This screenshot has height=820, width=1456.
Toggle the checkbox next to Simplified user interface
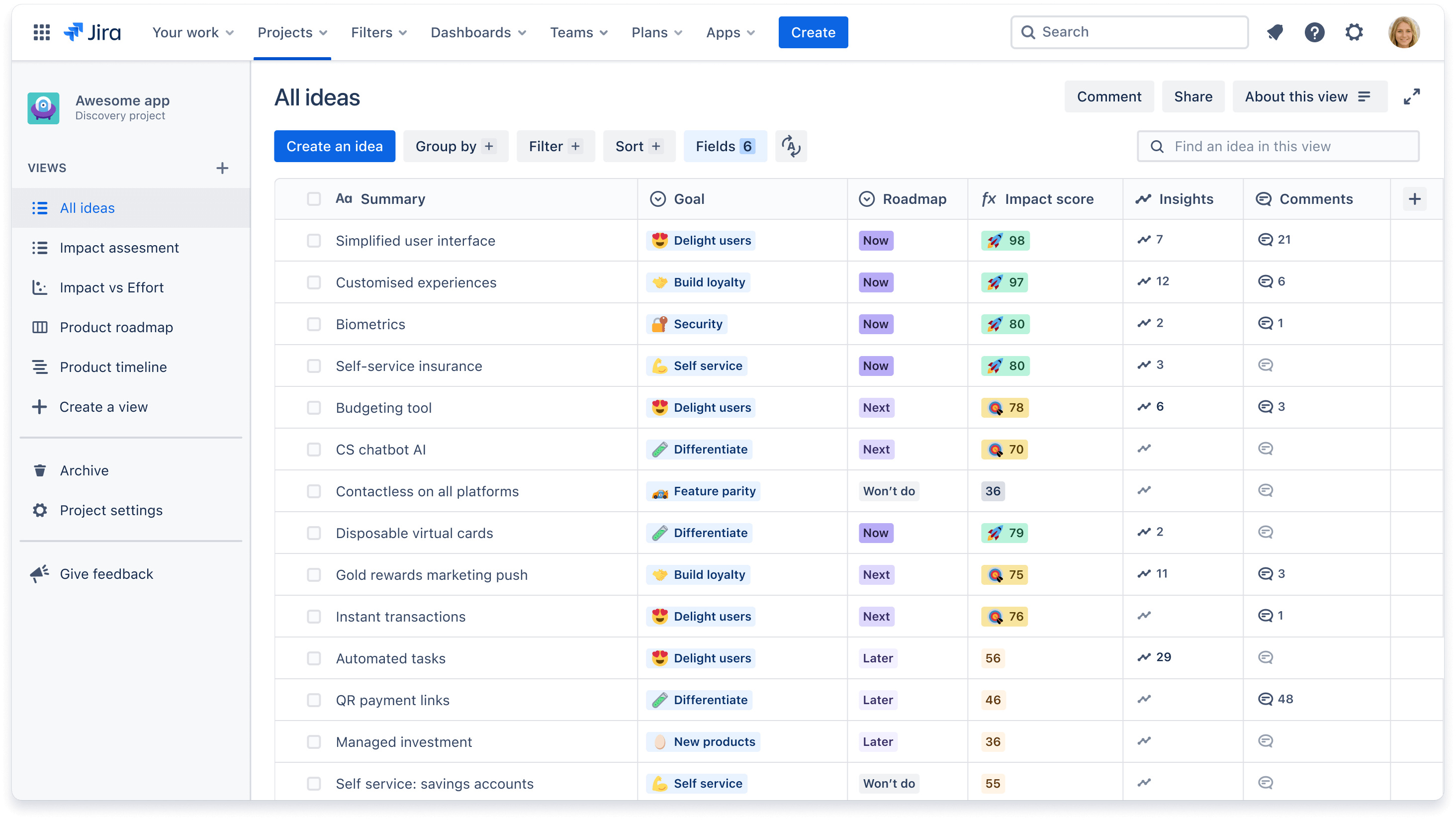coord(313,240)
